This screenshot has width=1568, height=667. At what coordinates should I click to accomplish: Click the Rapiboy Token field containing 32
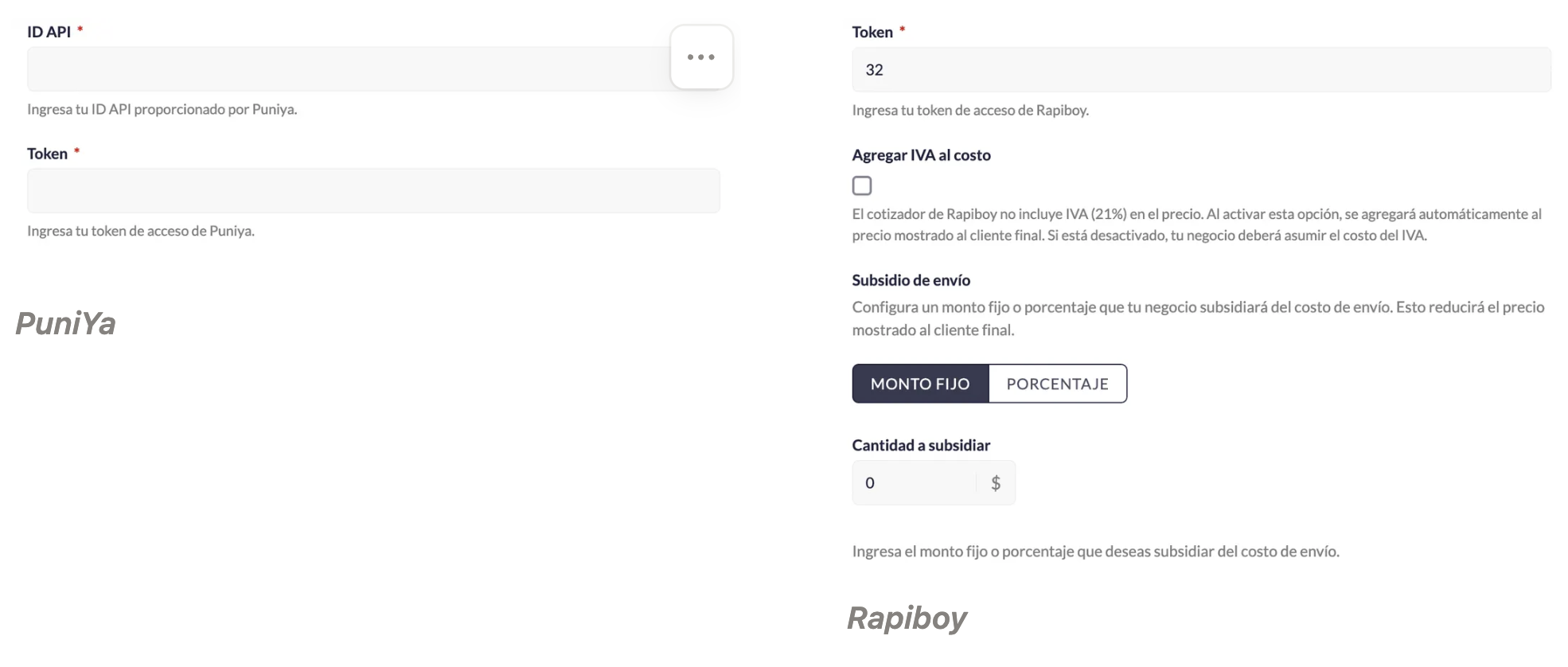tap(1201, 70)
